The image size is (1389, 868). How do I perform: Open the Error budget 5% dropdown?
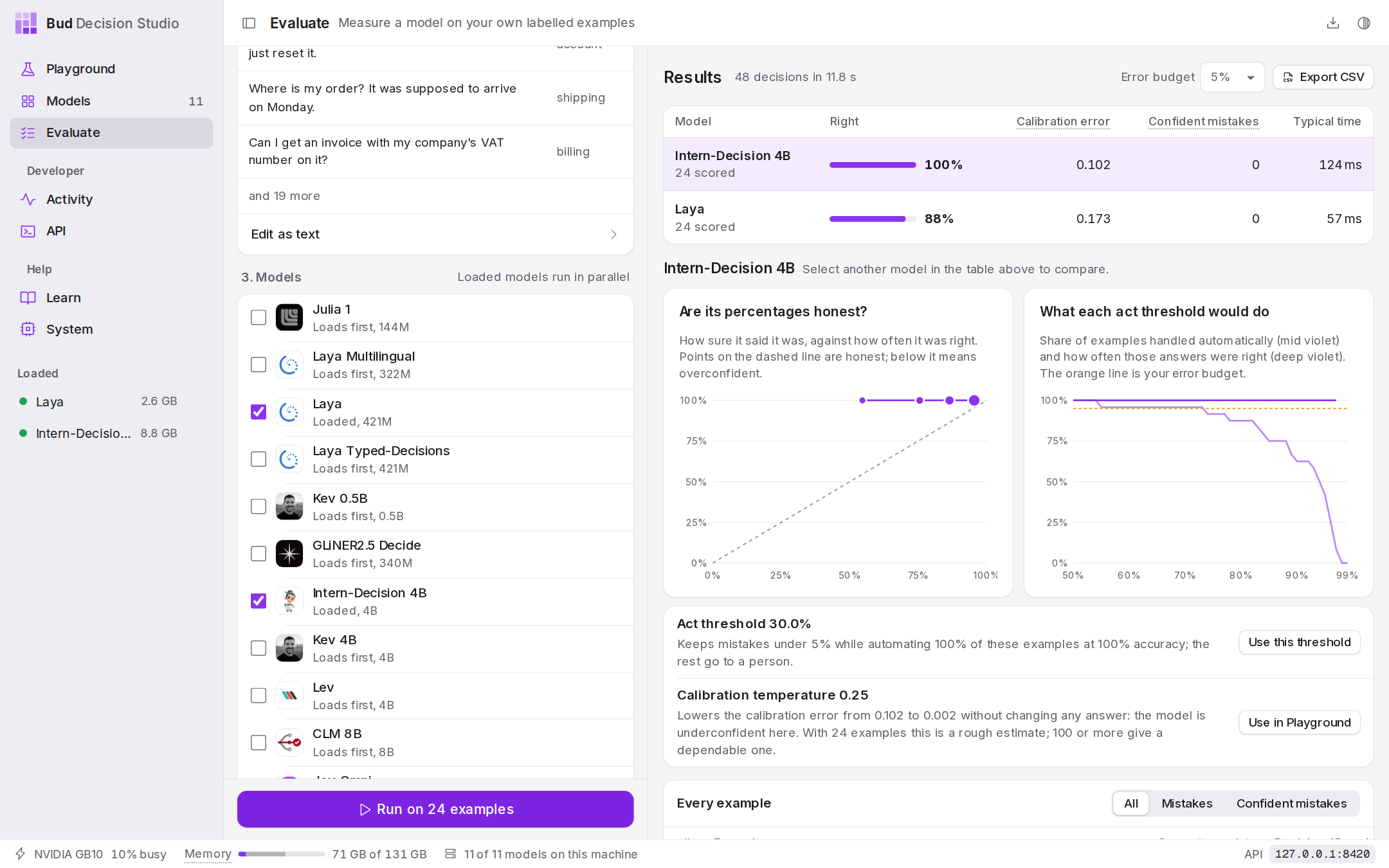click(1232, 77)
